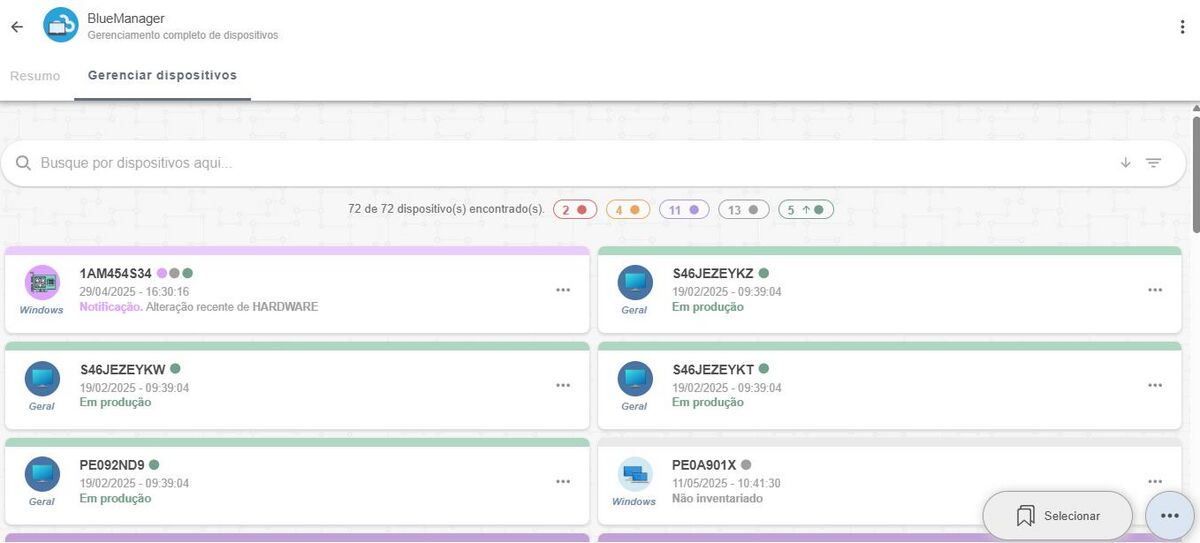Open the vertical three-dot menu at top right
Image resolution: width=1200 pixels, height=543 pixels.
click(x=1182, y=27)
